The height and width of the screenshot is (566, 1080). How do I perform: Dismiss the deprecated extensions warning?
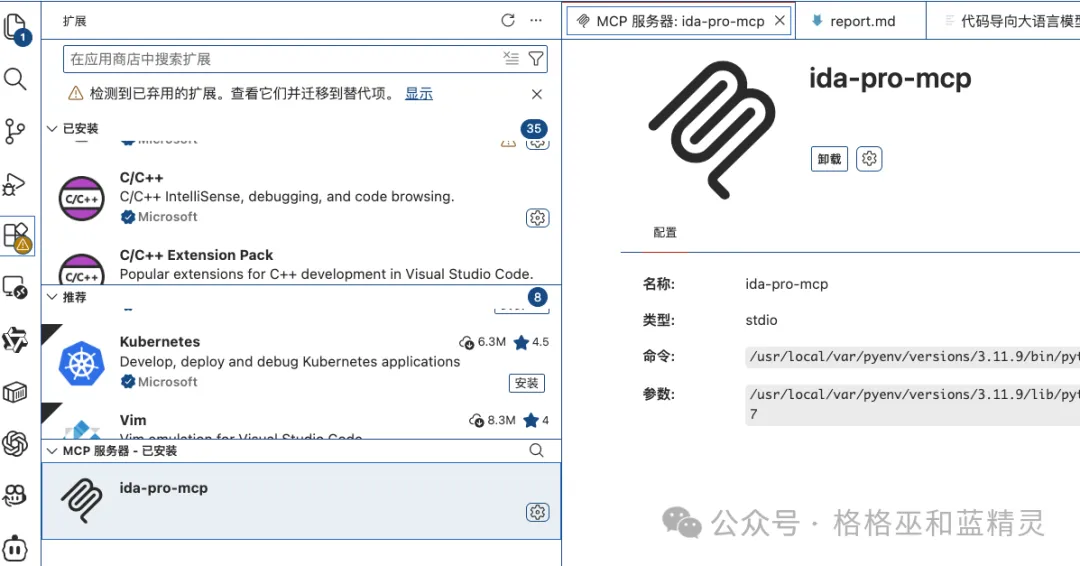(537, 94)
